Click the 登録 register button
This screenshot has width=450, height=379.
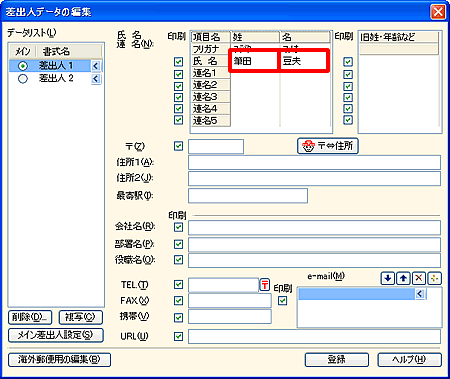pyautogui.click(x=337, y=359)
